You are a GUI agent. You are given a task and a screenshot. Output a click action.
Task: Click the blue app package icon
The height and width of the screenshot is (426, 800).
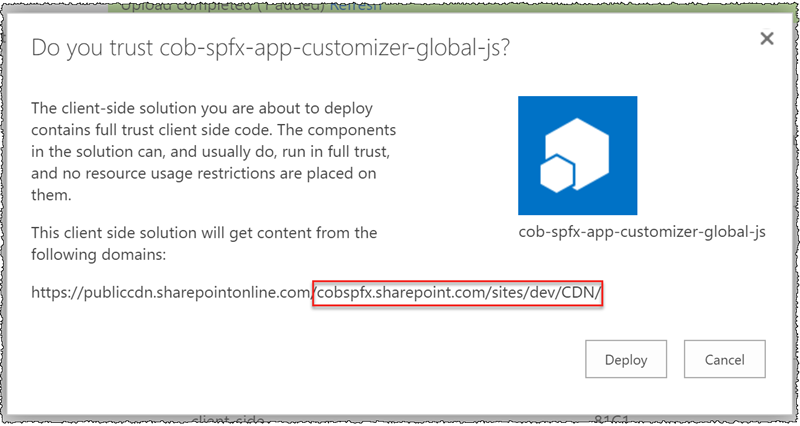click(x=578, y=155)
